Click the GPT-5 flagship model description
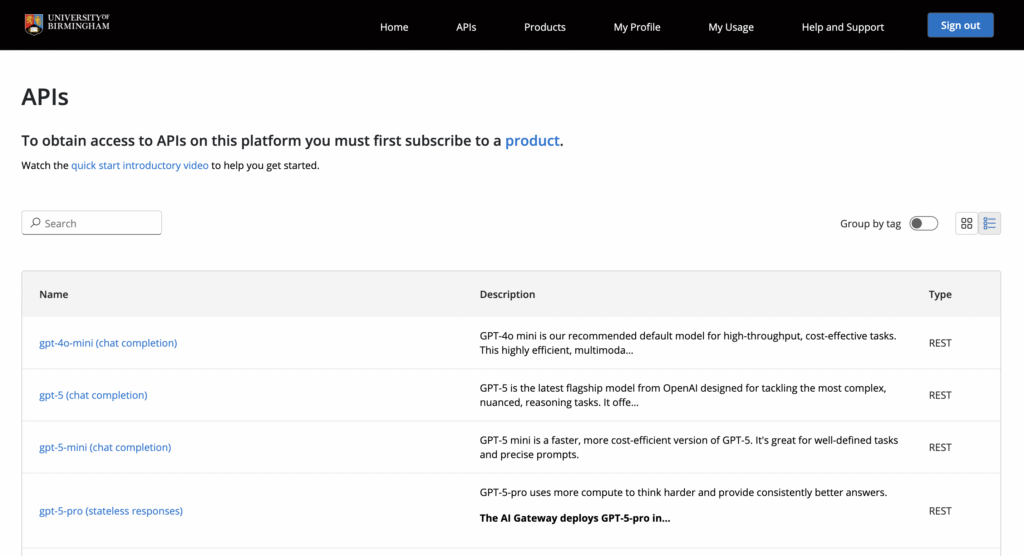The image size is (1024, 556). [x=682, y=395]
